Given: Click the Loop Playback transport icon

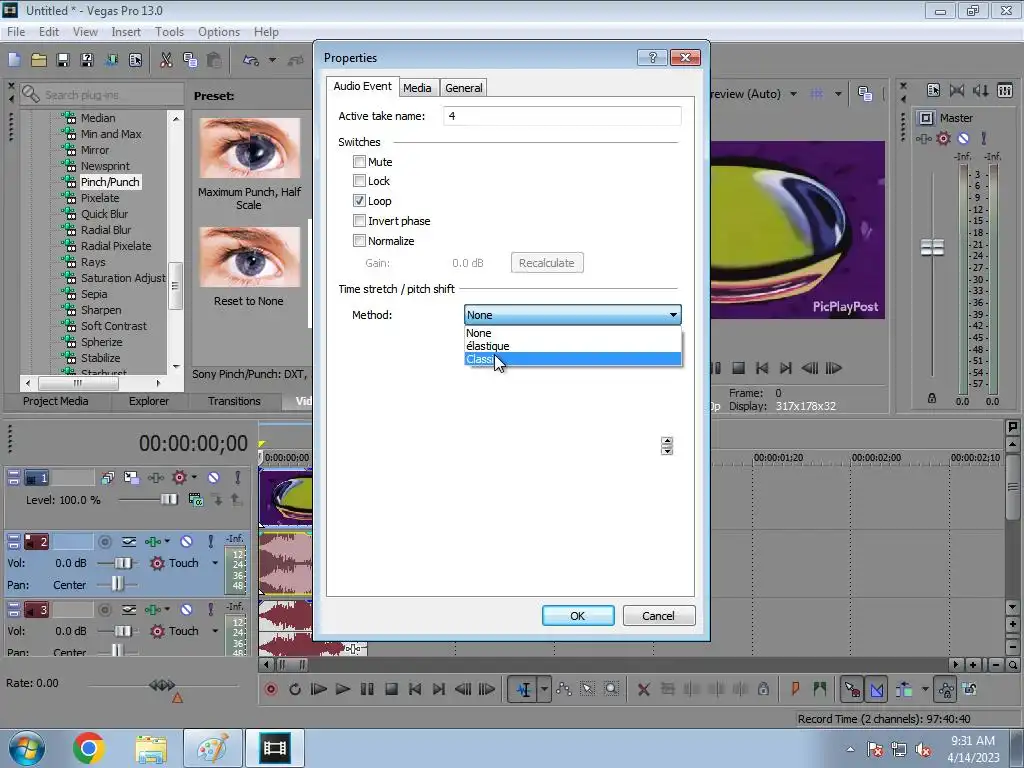Looking at the screenshot, I should (295, 689).
